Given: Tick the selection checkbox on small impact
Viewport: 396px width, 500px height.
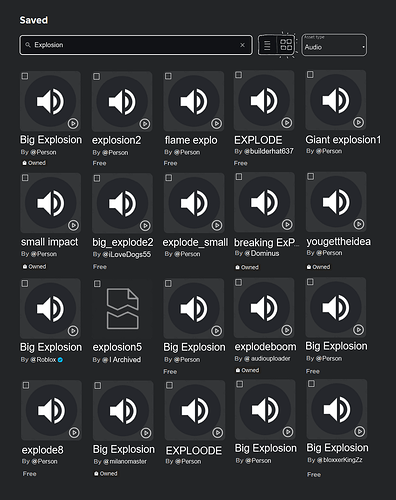Looking at the screenshot, I should [25, 178].
